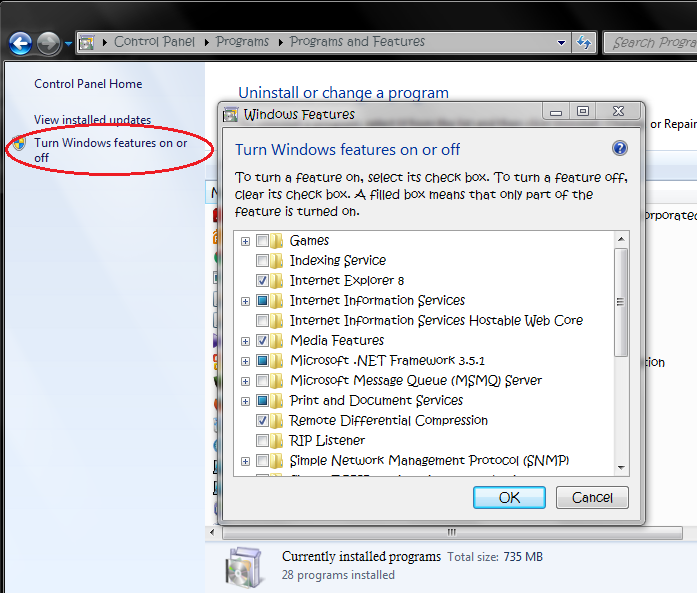Open arrow after Control Panel breadcrumb
The height and width of the screenshot is (593, 697).
207,43
